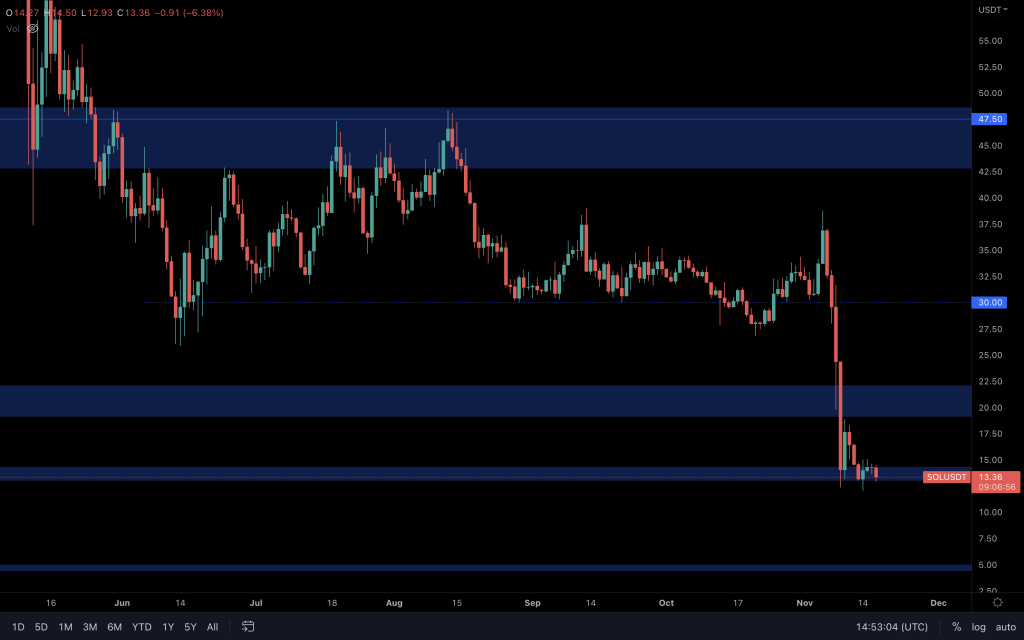Select the 1Y time range
1024x640 pixels.
168,626
